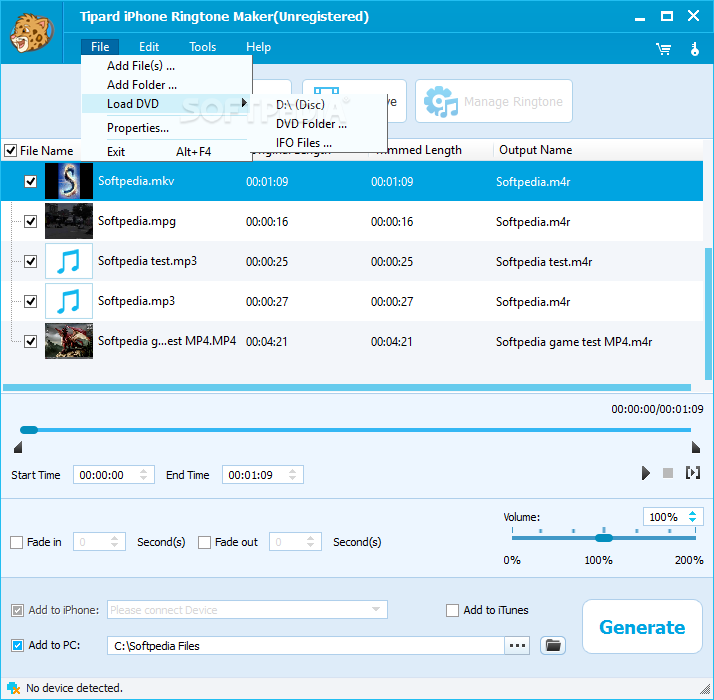The image size is (714, 700).
Task: Click the Manage Ringtone button label
Action: (x=513, y=102)
